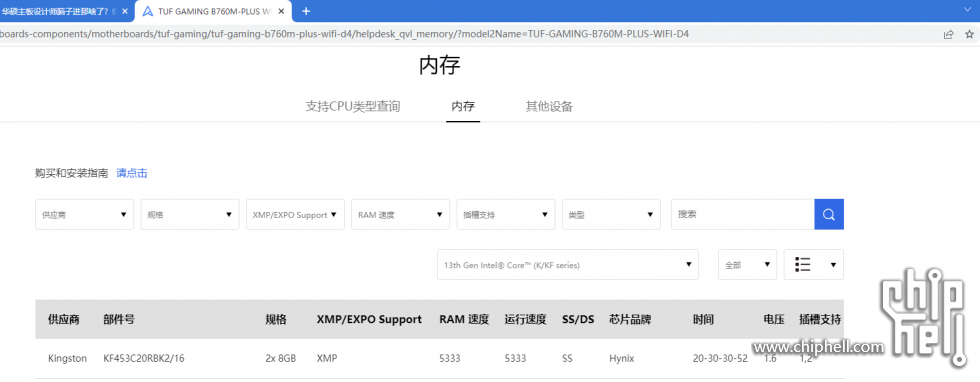980x382 pixels.
Task: Click the 请点击 link
Action: pyautogui.click(x=132, y=173)
